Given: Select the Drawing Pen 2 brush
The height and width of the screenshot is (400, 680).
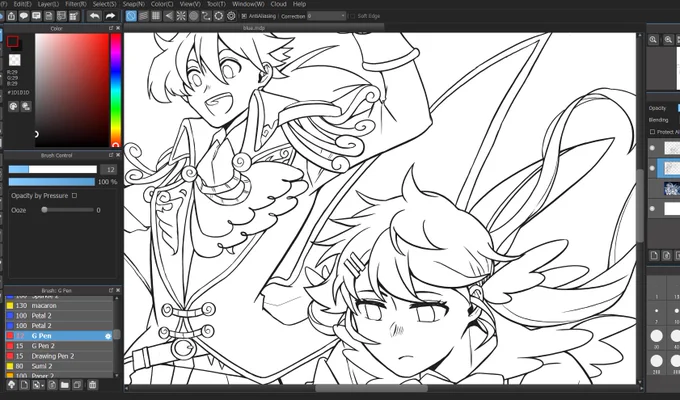Looking at the screenshot, I should [59, 356].
